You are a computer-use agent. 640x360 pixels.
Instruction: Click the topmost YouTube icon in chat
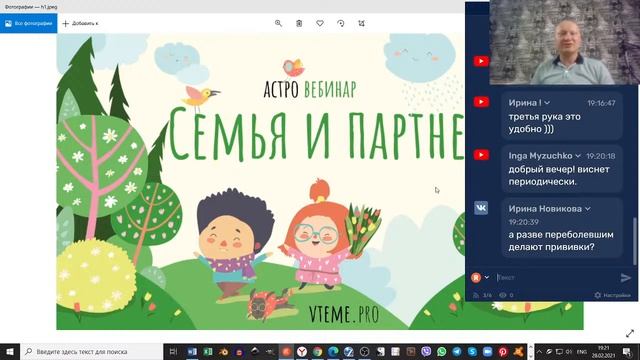[481, 61]
